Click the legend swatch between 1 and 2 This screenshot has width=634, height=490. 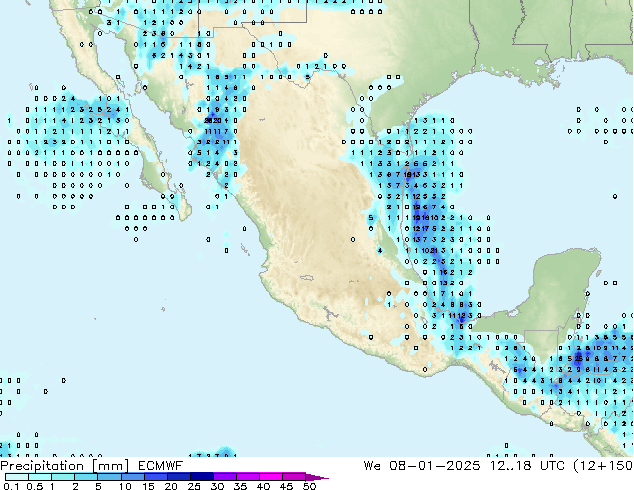click(x=63, y=477)
